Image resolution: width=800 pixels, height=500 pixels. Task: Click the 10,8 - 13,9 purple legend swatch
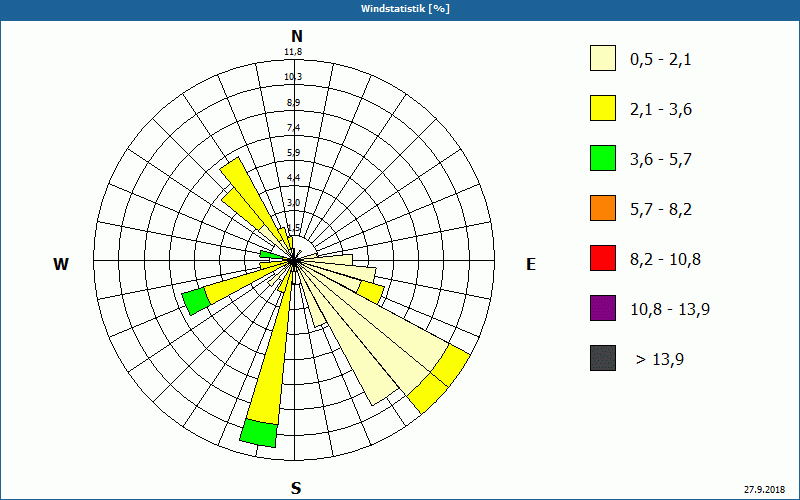click(603, 308)
